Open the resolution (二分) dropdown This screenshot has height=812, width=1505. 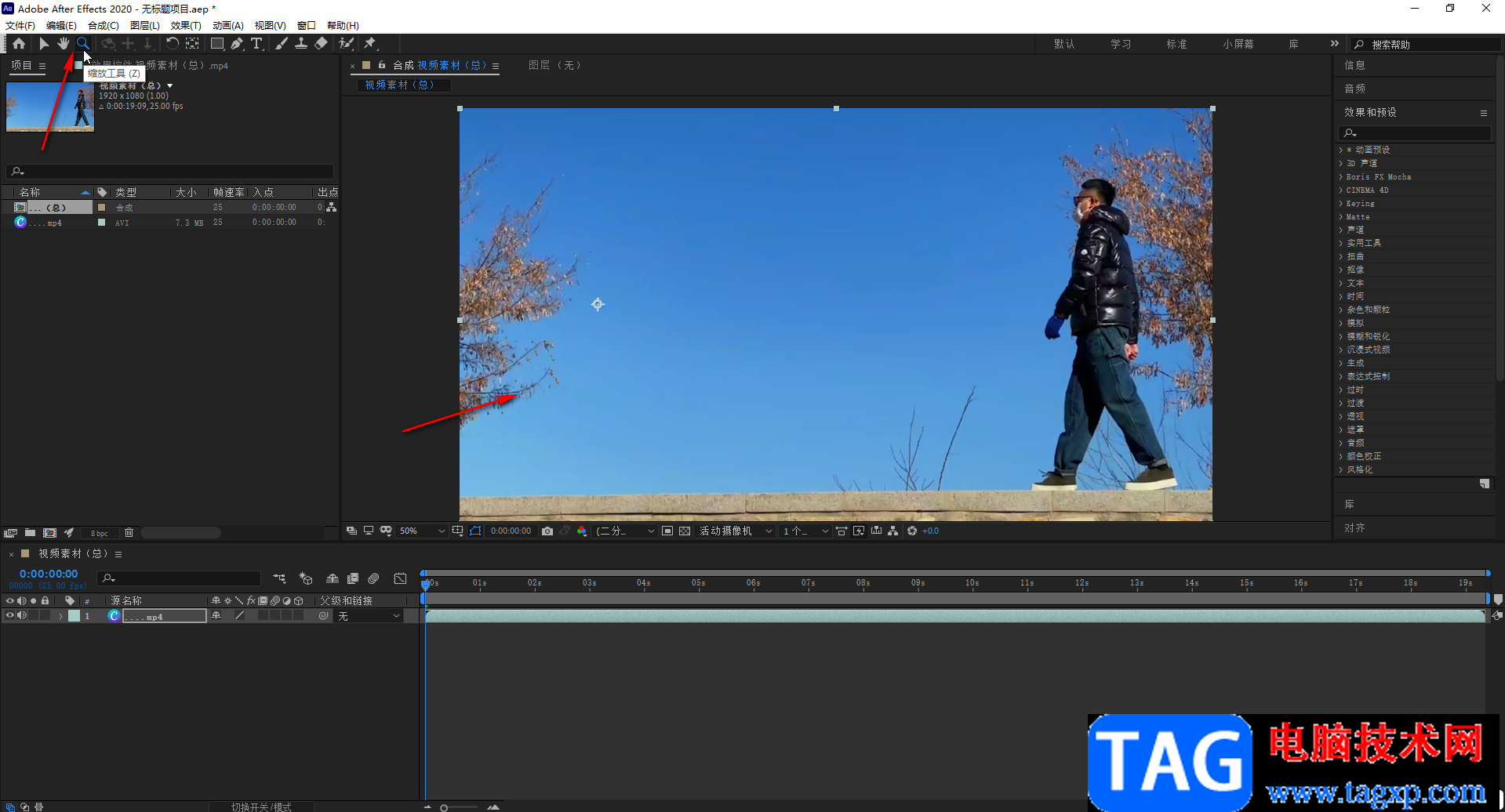tap(625, 531)
